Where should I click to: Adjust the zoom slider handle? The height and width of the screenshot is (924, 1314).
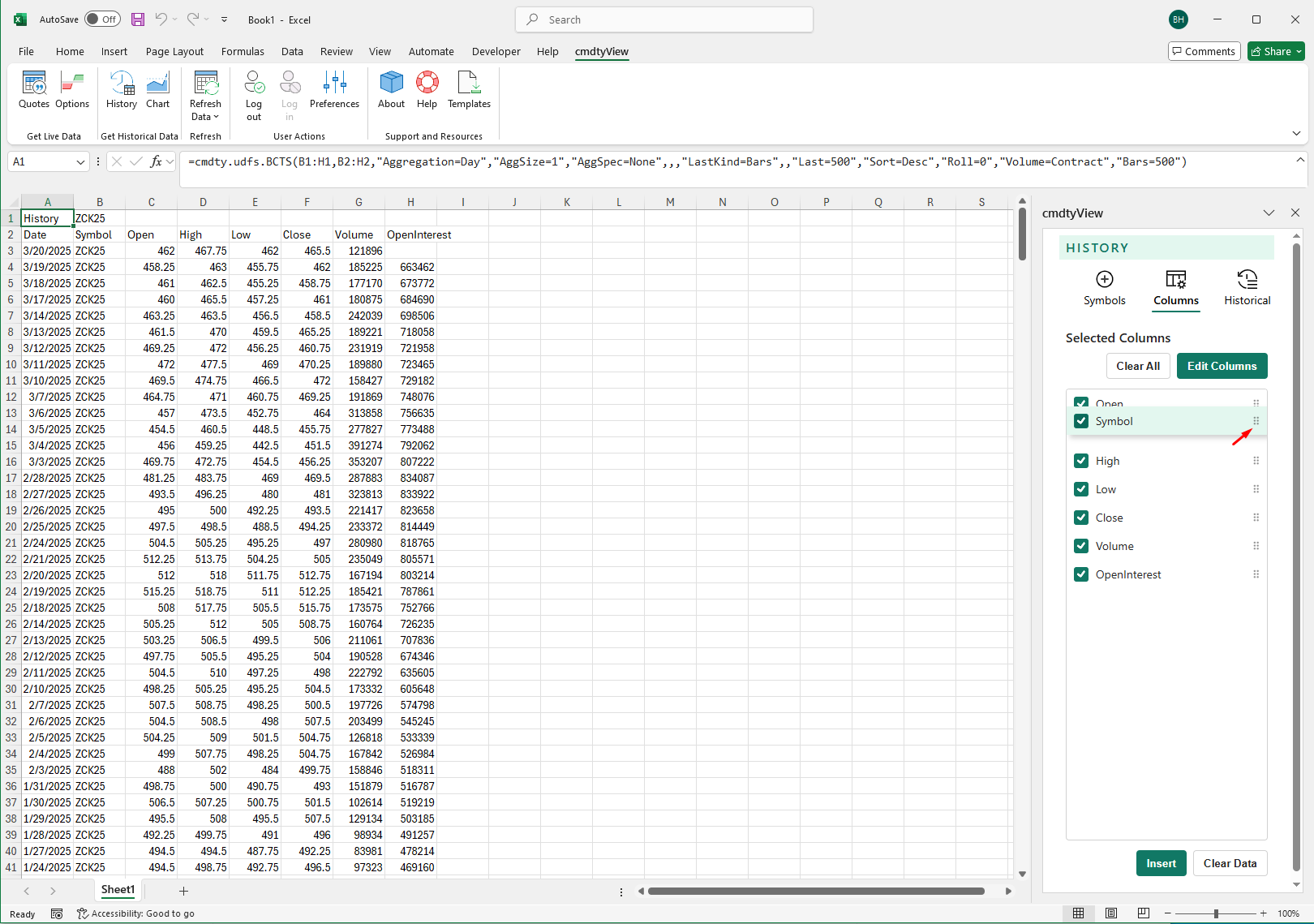[1216, 913]
